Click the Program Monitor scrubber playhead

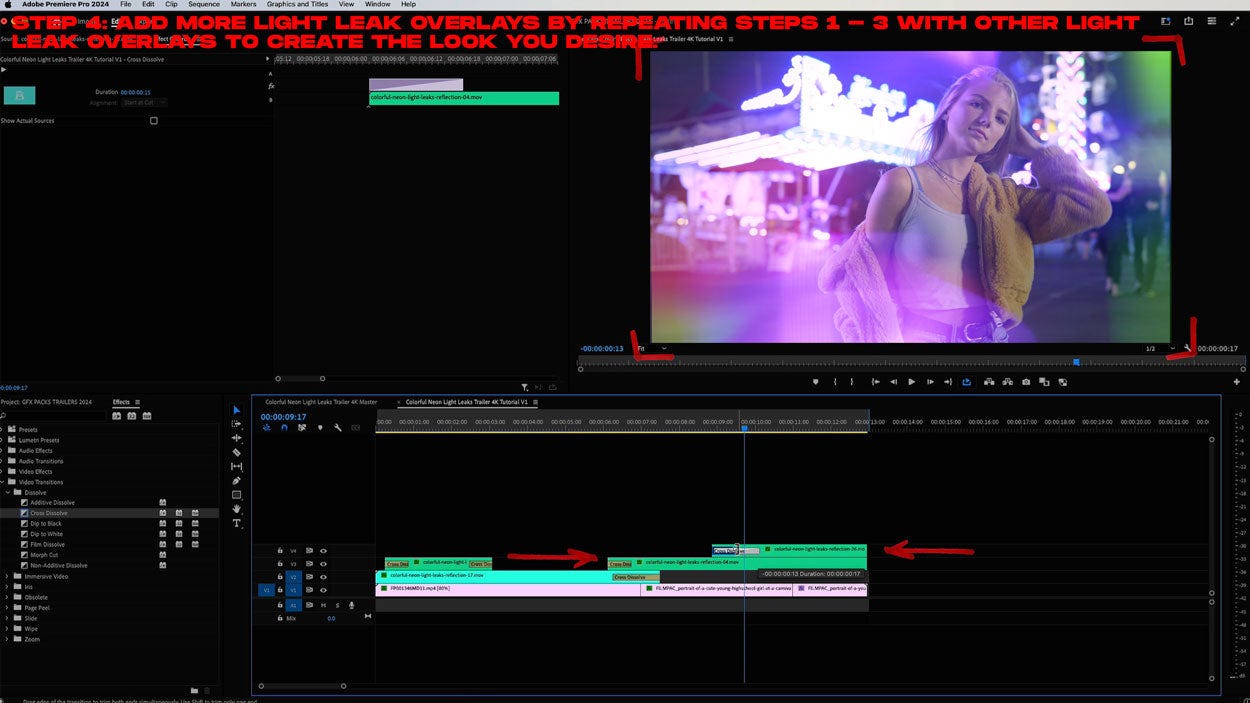tap(1076, 362)
